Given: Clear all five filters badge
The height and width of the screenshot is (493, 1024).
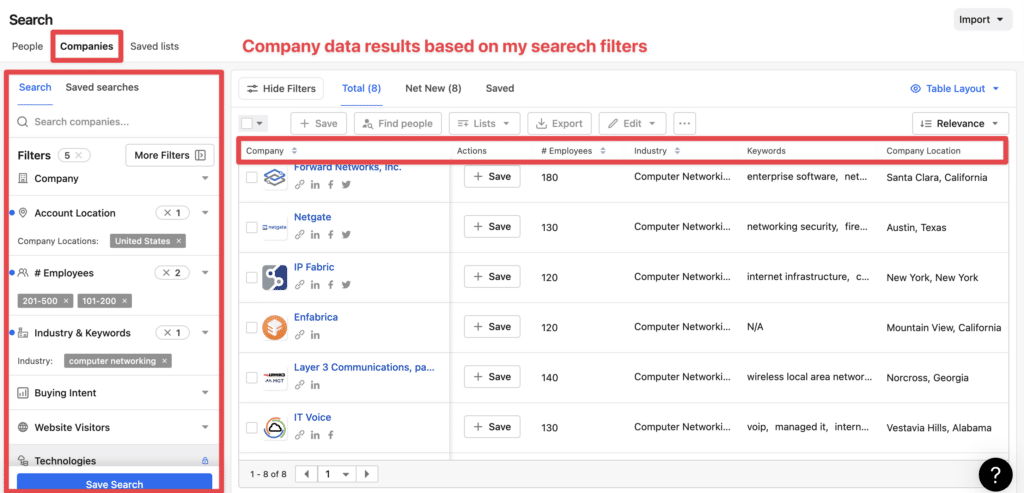Looking at the screenshot, I should click(x=74, y=155).
